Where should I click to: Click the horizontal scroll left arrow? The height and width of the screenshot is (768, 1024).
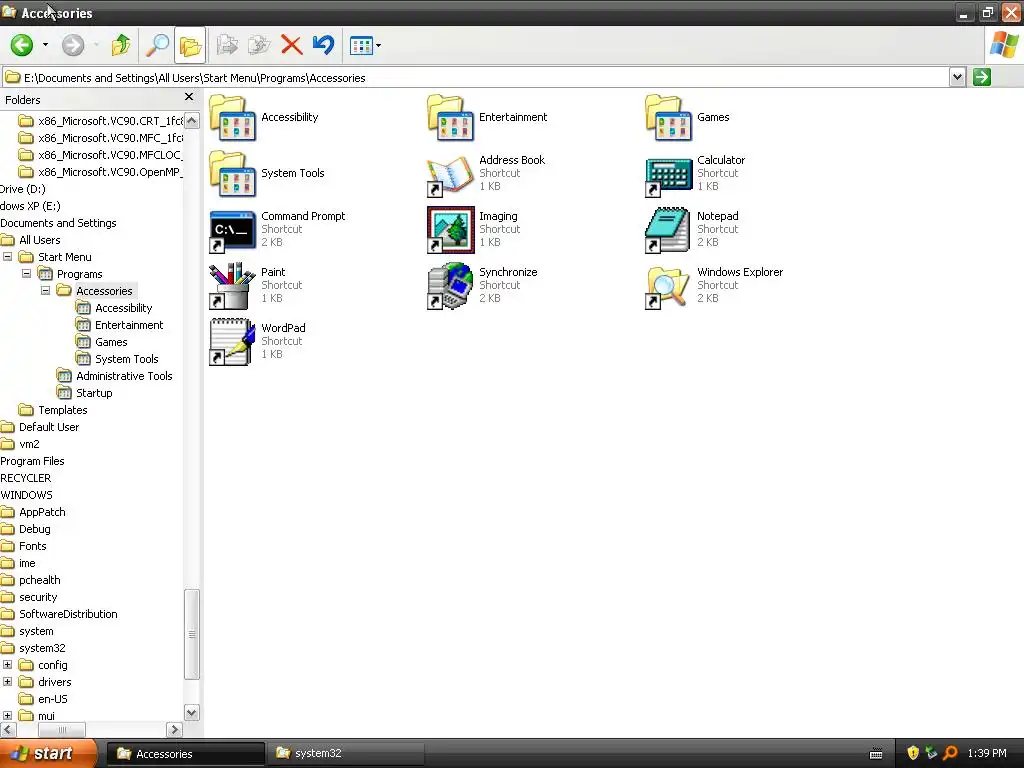7,729
